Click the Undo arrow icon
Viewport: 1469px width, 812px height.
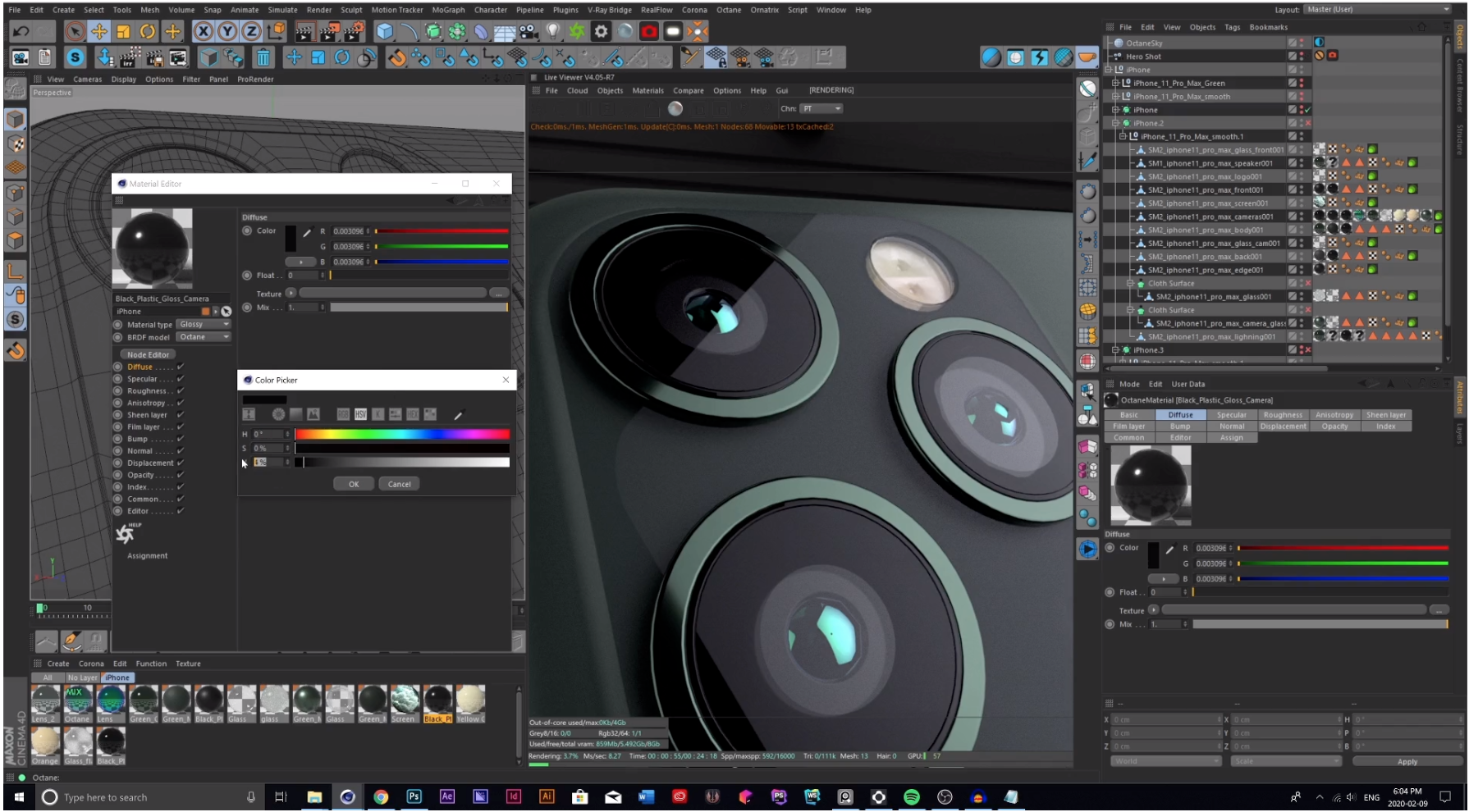(21, 31)
